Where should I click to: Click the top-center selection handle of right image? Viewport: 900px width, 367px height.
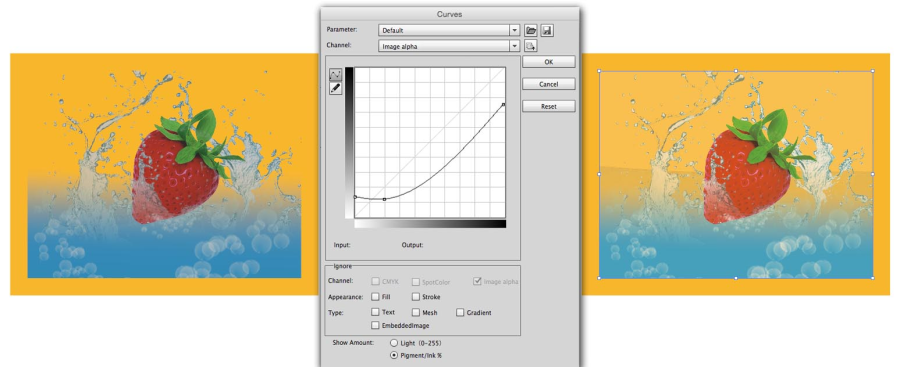(736, 71)
